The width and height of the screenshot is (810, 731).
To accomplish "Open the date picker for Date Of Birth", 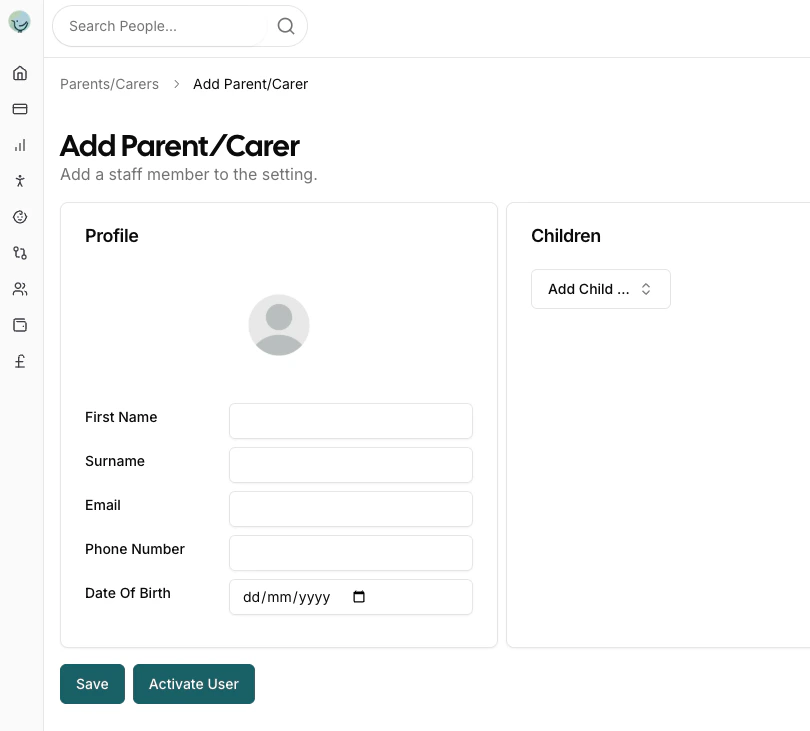I will coord(358,597).
